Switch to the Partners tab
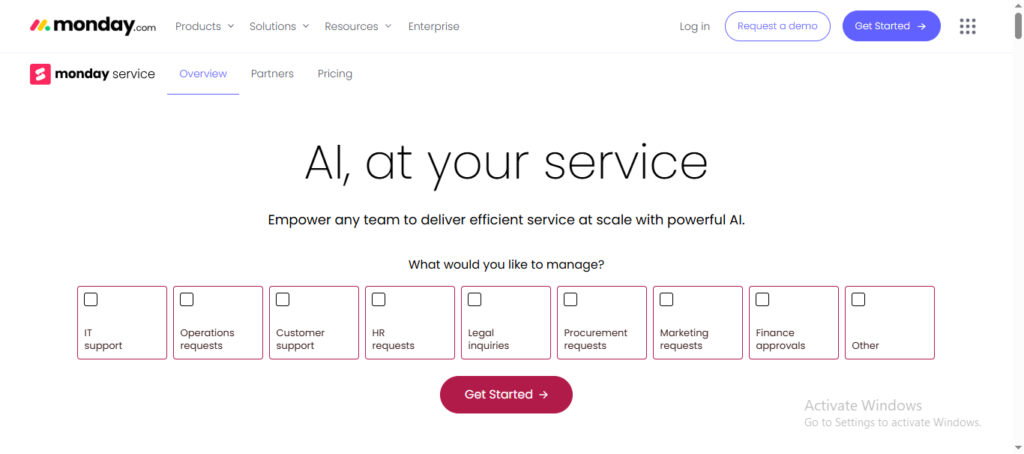 tap(272, 74)
